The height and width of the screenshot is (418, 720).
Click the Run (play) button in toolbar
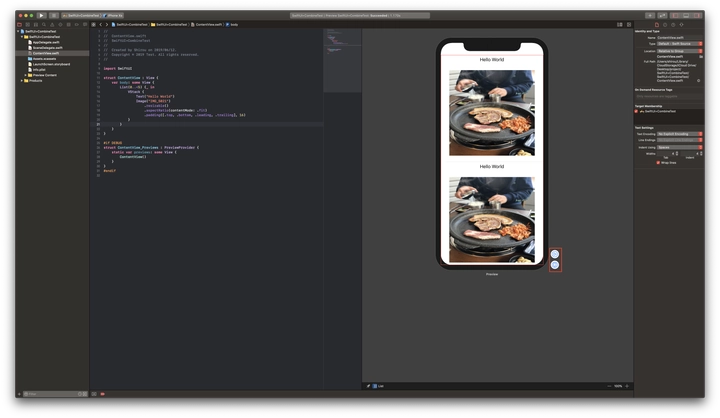(41, 15)
